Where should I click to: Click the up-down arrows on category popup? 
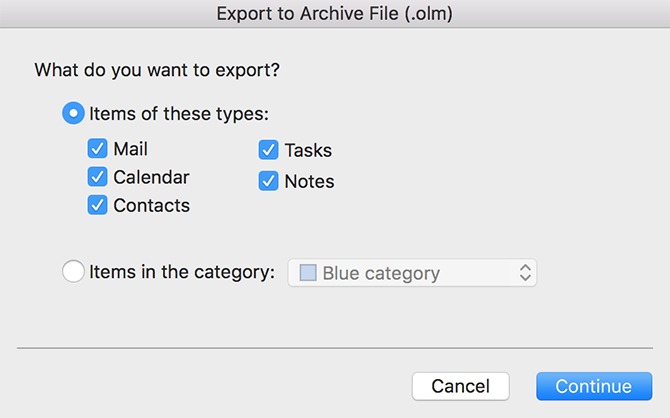(525, 273)
